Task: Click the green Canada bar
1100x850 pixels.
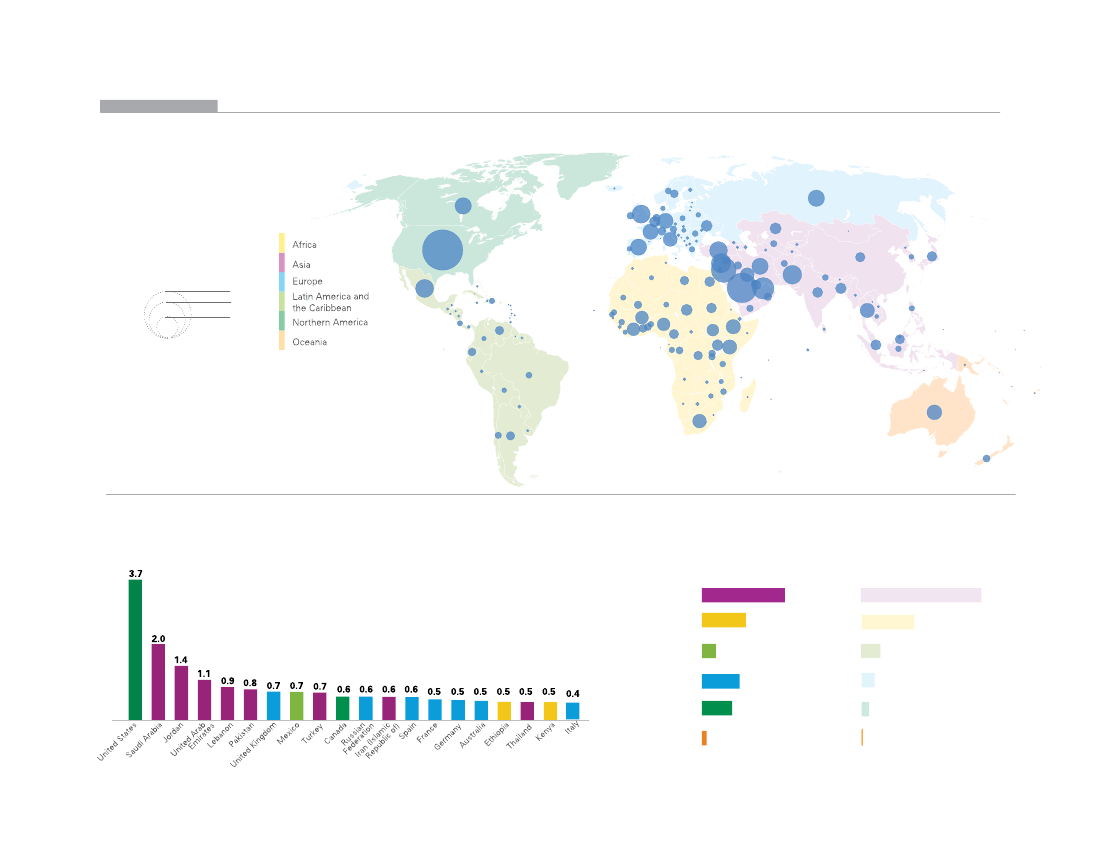Action: [x=342, y=708]
